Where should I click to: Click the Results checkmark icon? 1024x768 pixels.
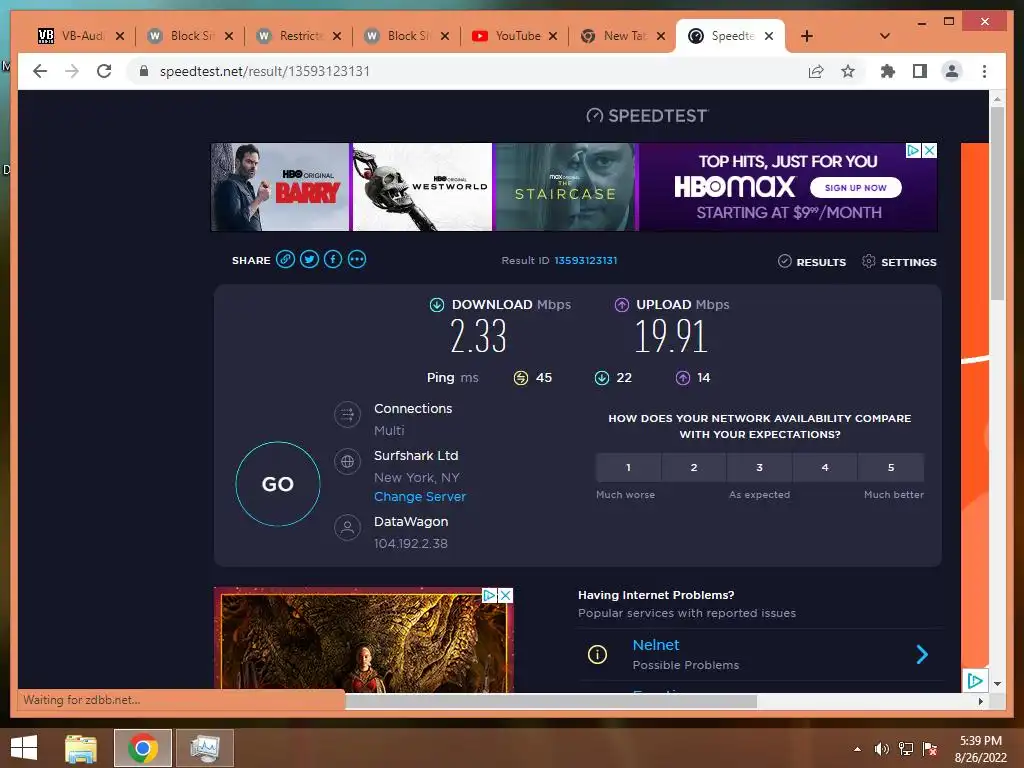(x=785, y=261)
